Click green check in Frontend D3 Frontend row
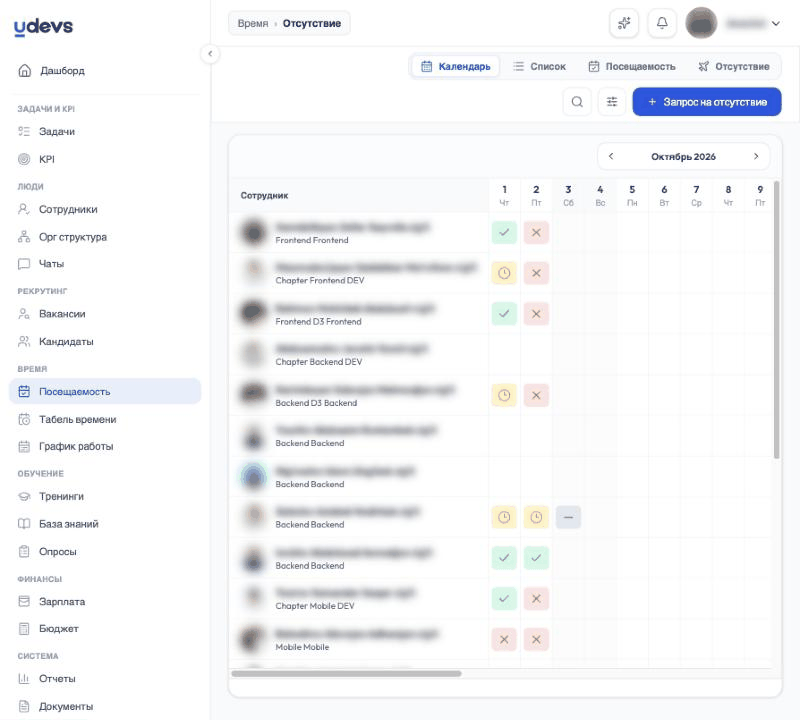The width and height of the screenshot is (800, 720). pyautogui.click(x=504, y=314)
